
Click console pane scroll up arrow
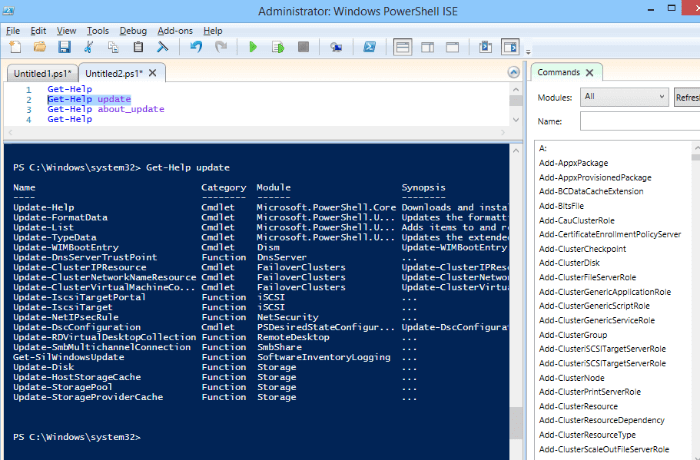coord(516,151)
